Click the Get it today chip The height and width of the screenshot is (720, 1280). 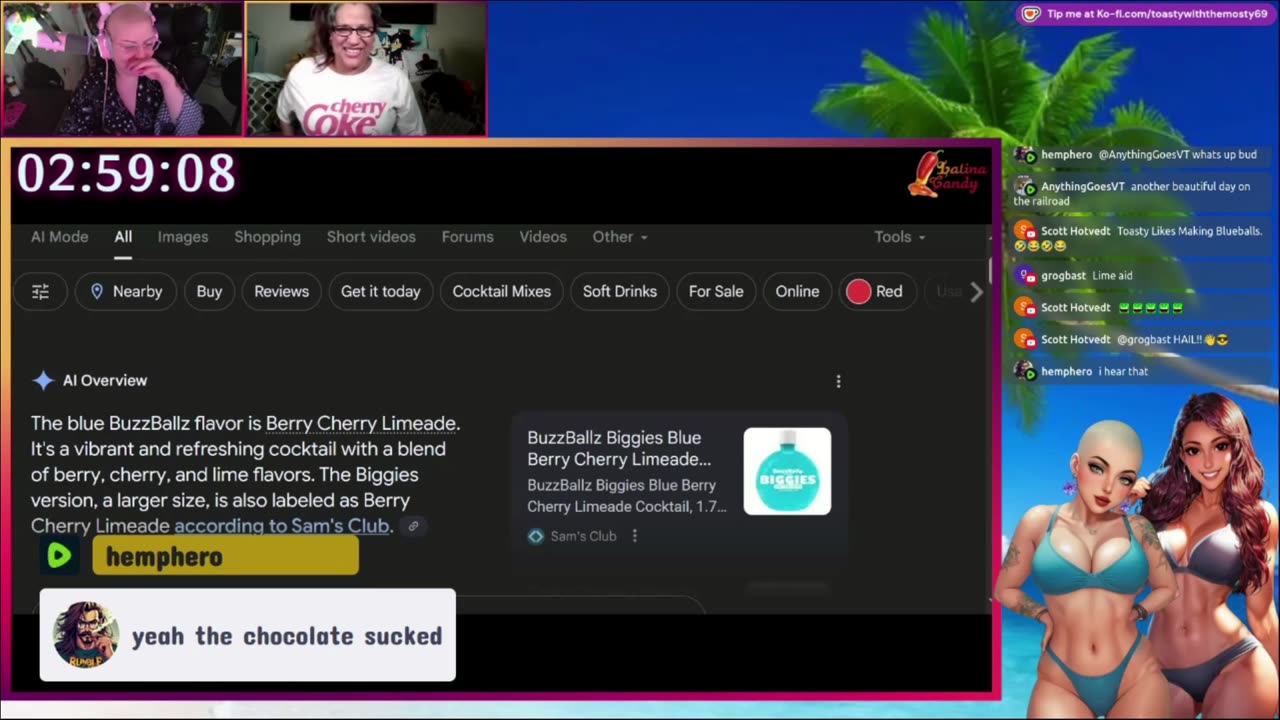click(x=380, y=292)
